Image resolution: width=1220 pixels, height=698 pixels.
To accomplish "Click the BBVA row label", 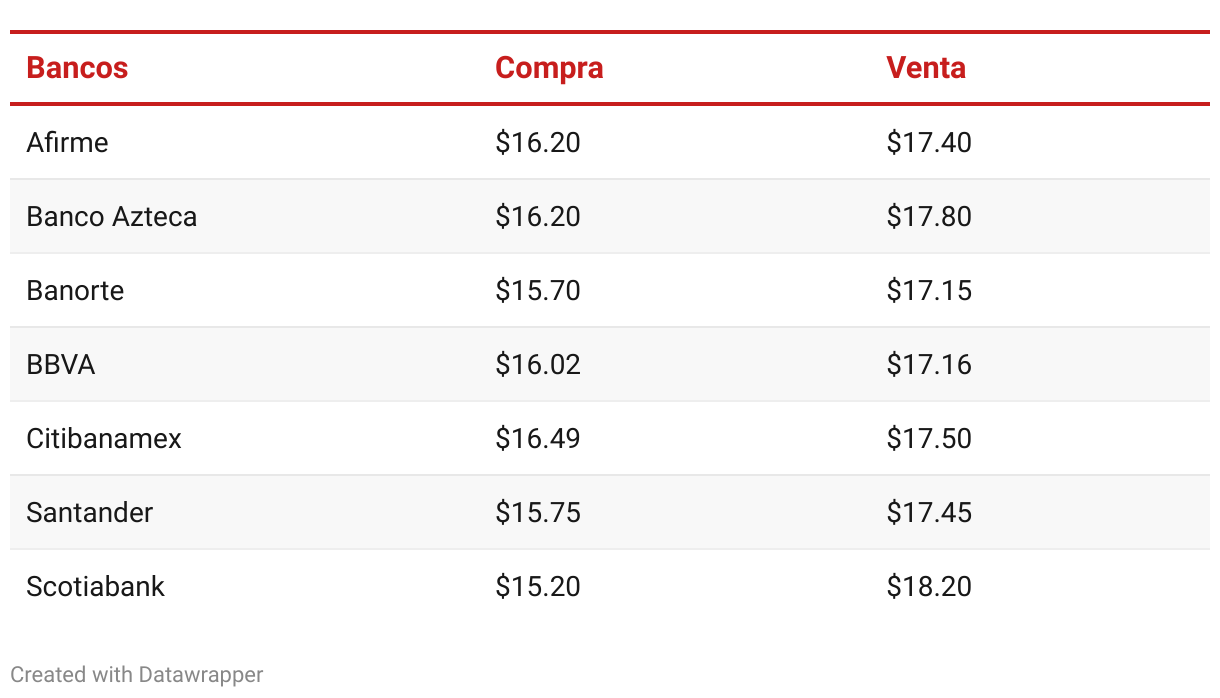I will (61, 364).
